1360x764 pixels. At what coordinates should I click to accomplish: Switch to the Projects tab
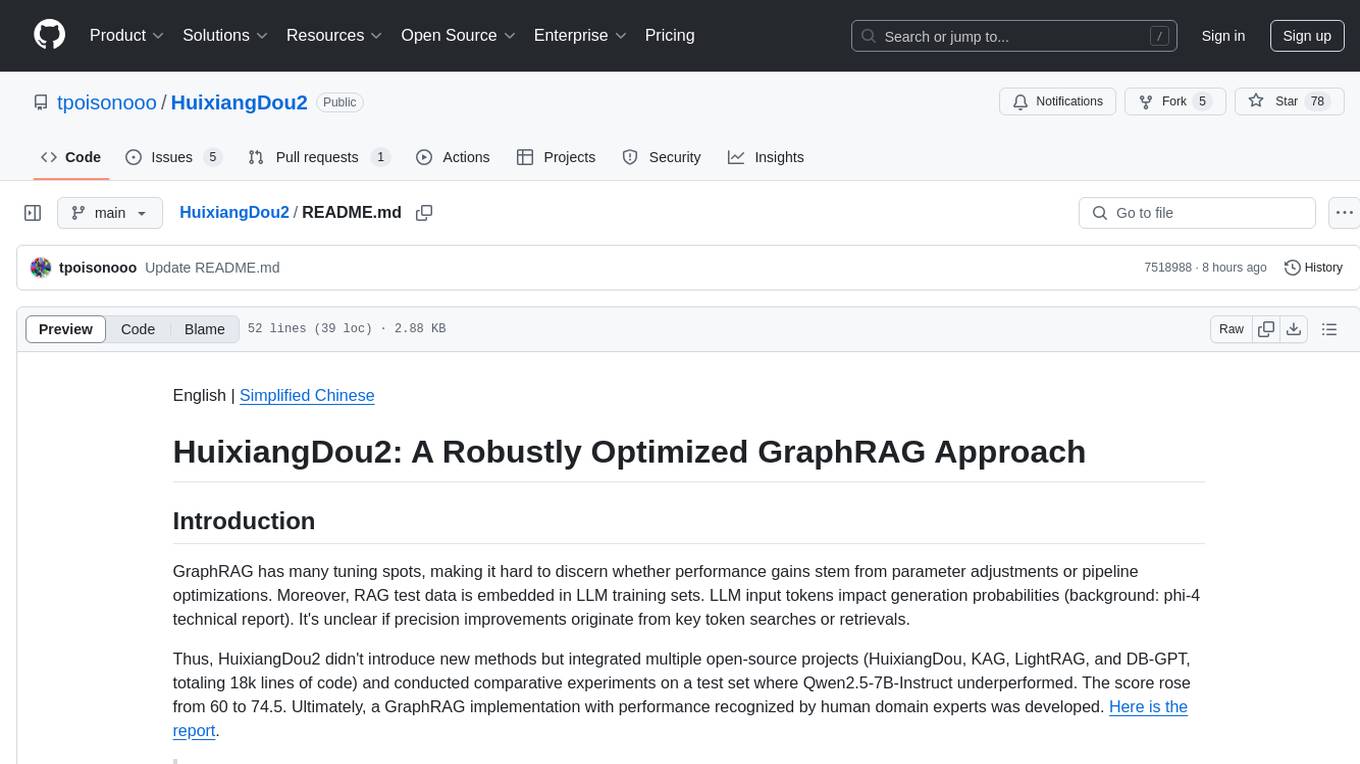(x=556, y=157)
